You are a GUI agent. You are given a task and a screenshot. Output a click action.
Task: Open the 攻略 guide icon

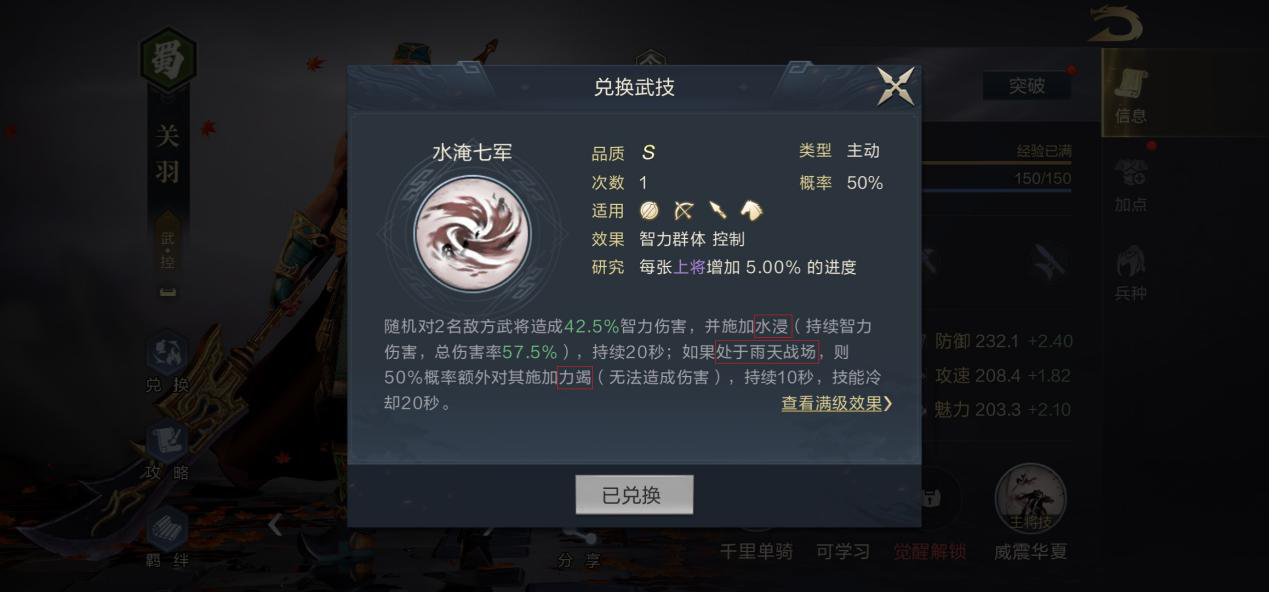click(x=167, y=451)
